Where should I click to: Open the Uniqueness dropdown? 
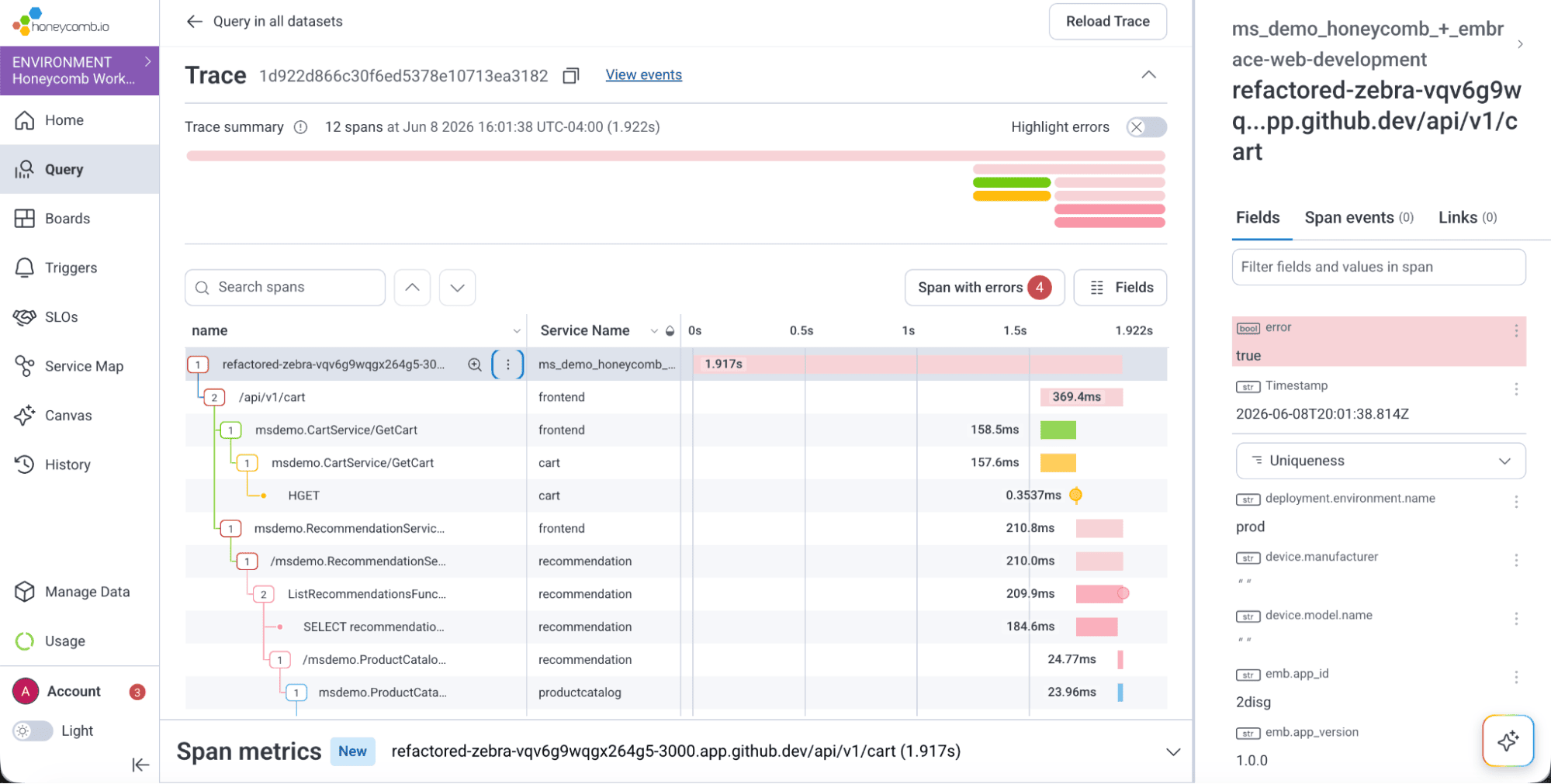click(1380, 461)
